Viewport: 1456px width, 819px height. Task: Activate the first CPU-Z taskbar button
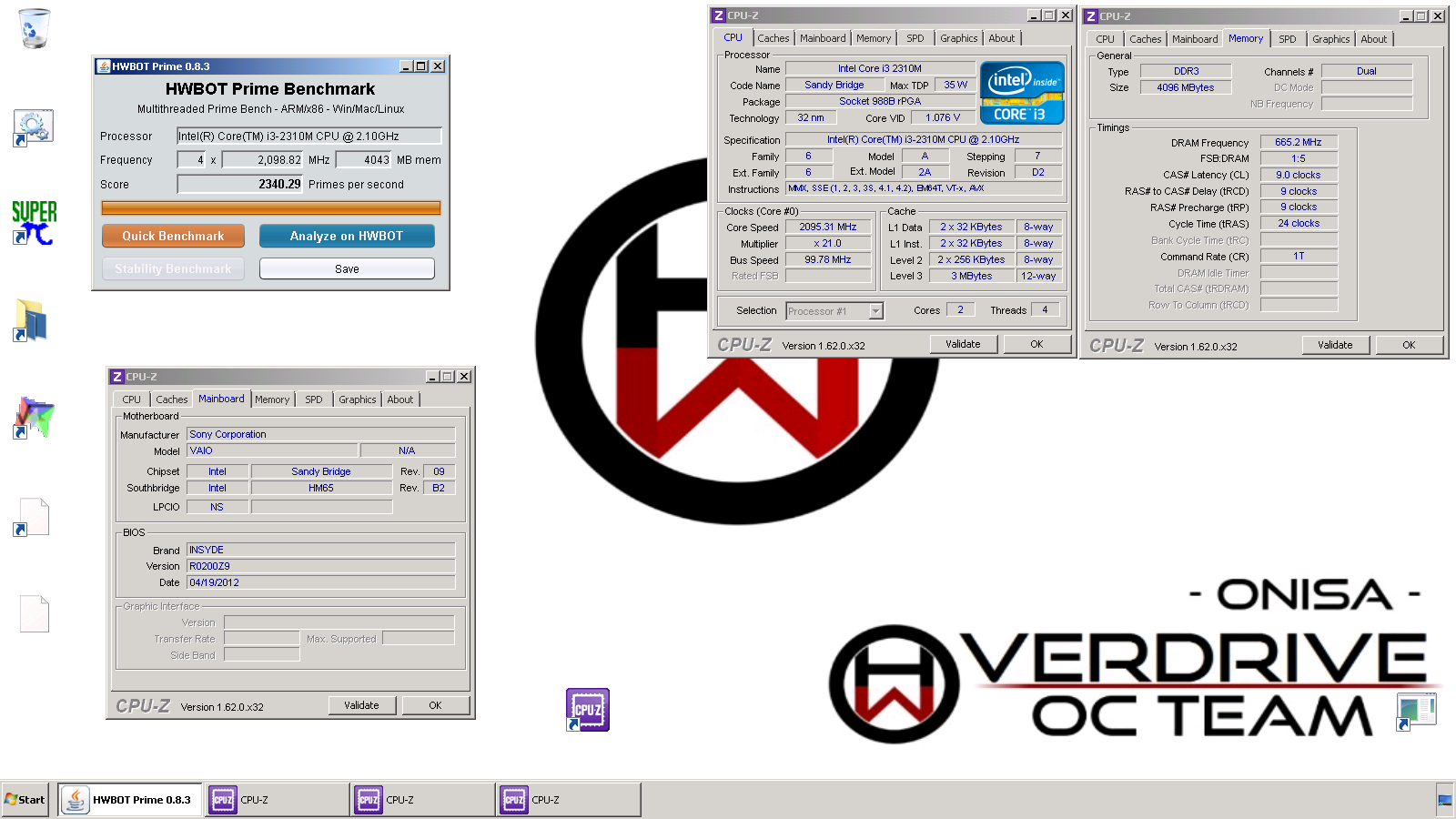277,800
